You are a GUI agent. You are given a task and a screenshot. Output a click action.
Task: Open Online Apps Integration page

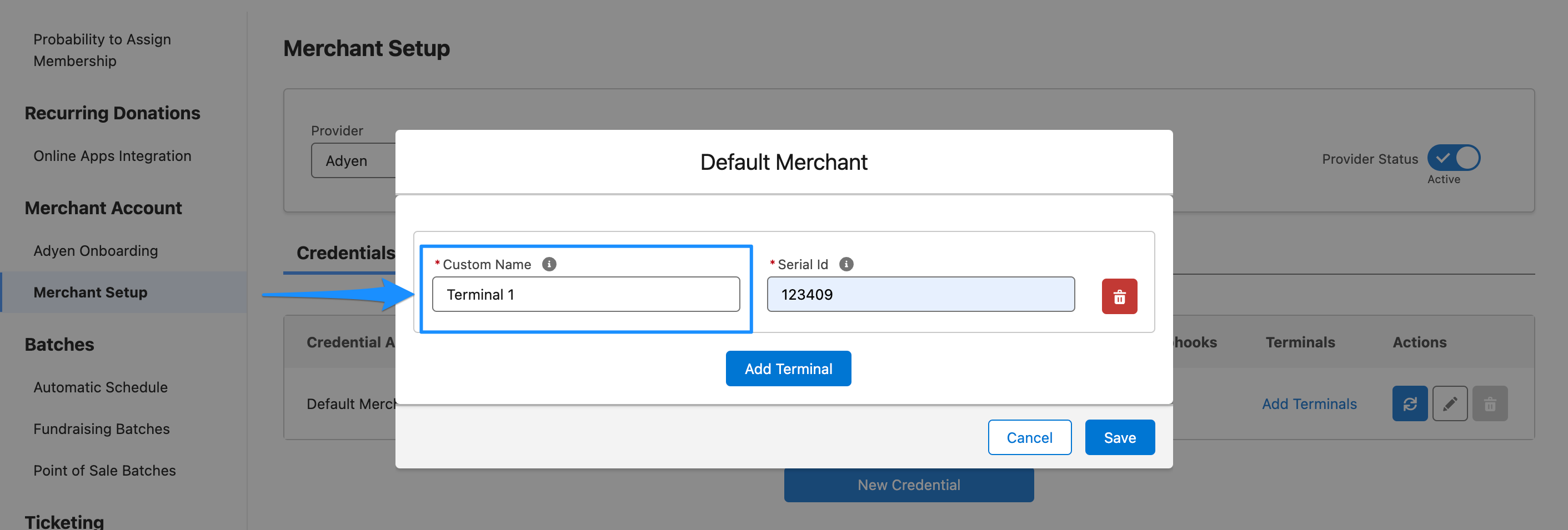(x=112, y=156)
